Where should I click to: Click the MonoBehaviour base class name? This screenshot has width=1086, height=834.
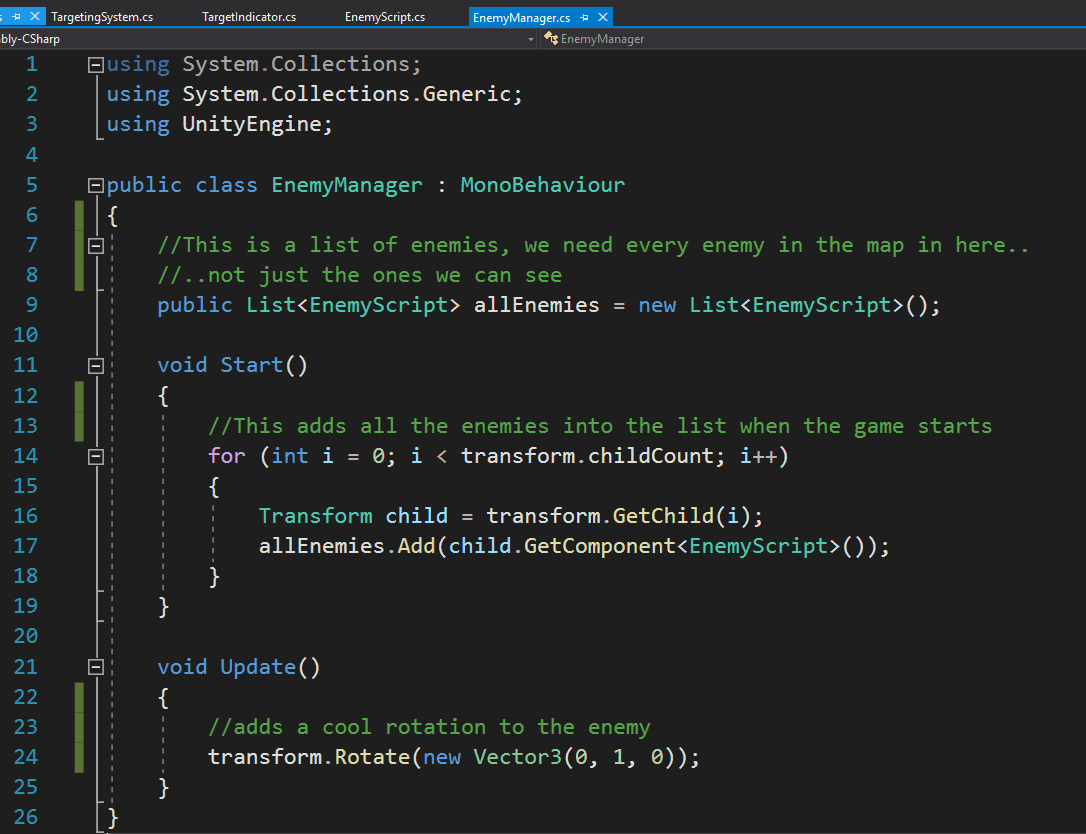coord(542,185)
